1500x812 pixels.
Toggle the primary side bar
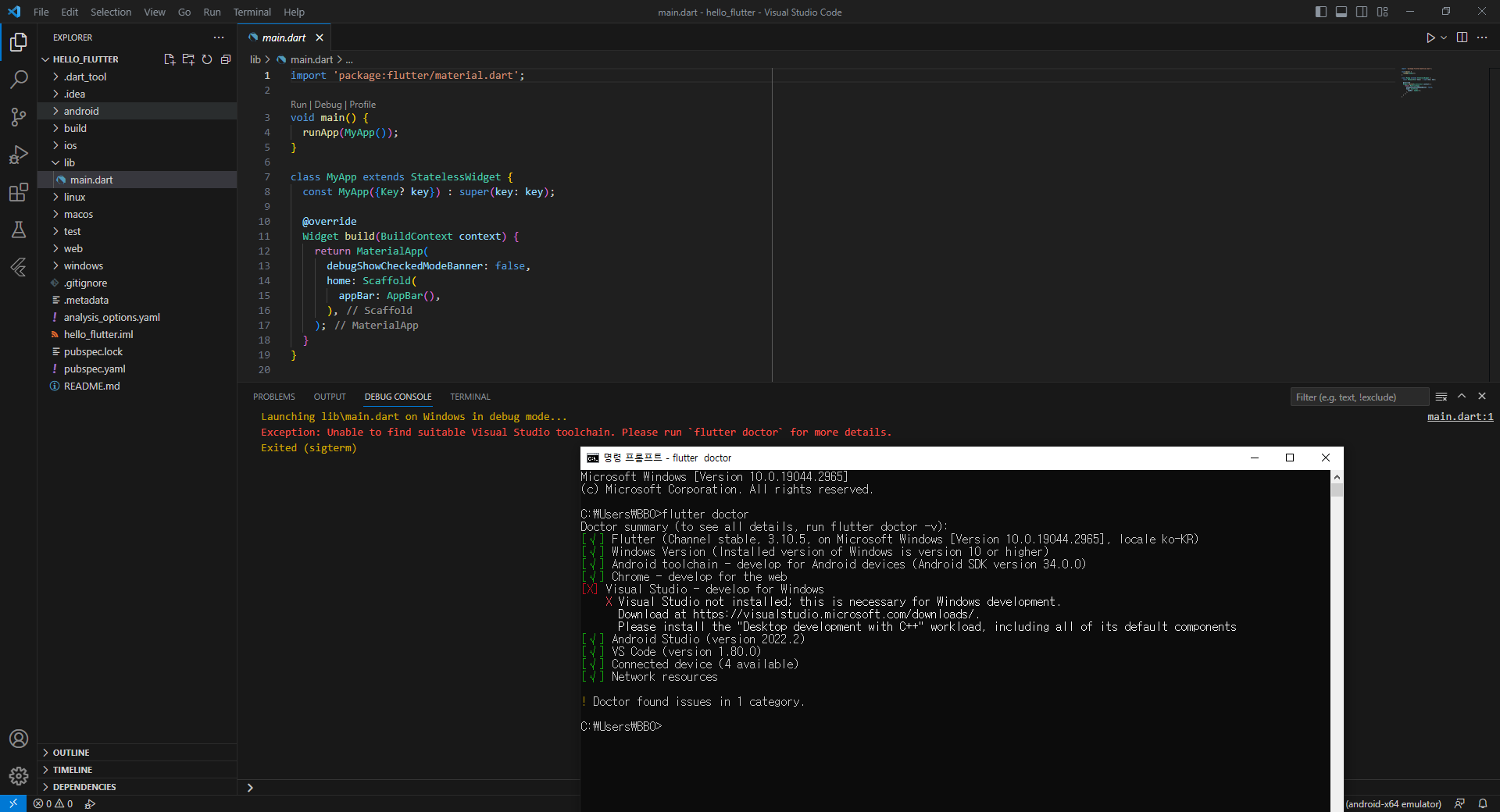click(x=1321, y=12)
